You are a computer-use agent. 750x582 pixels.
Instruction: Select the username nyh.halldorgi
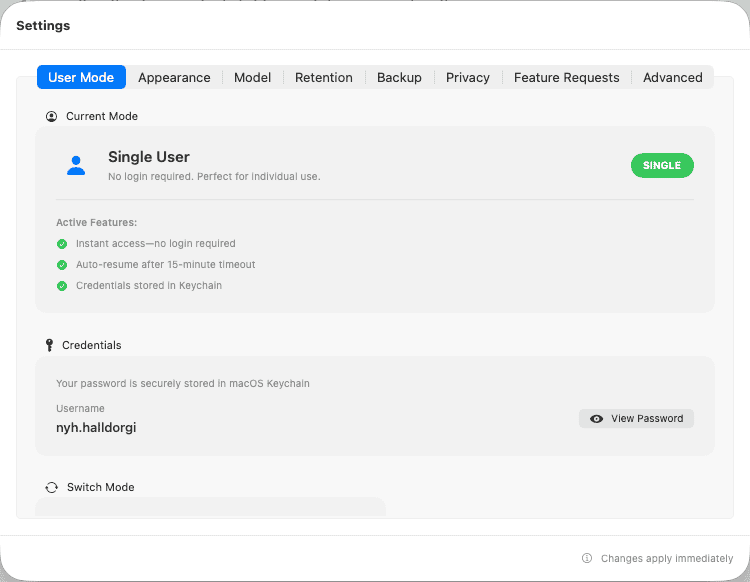(x=96, y=428)
